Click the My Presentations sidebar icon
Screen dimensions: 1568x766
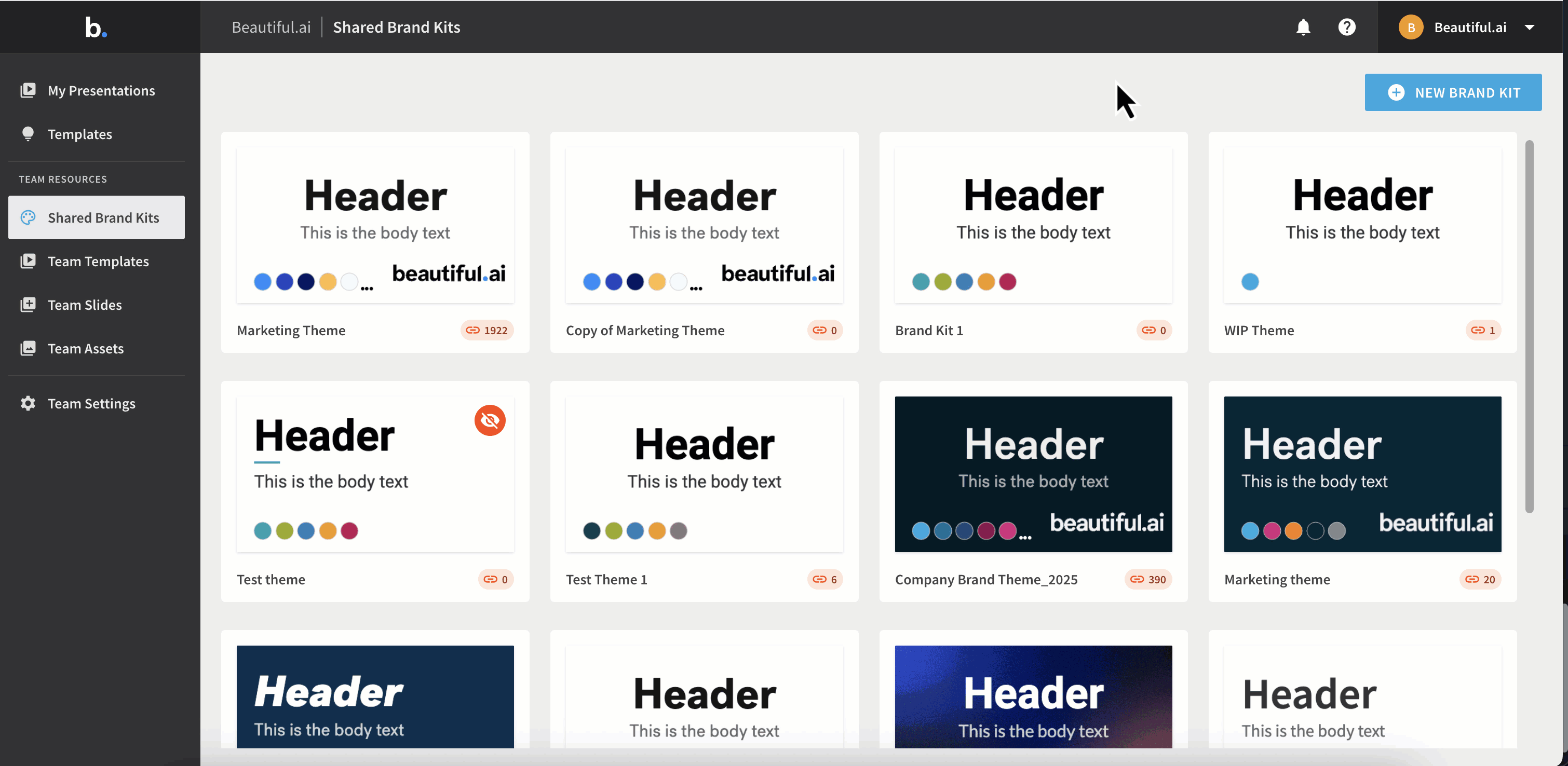click(x=28, y=90)
